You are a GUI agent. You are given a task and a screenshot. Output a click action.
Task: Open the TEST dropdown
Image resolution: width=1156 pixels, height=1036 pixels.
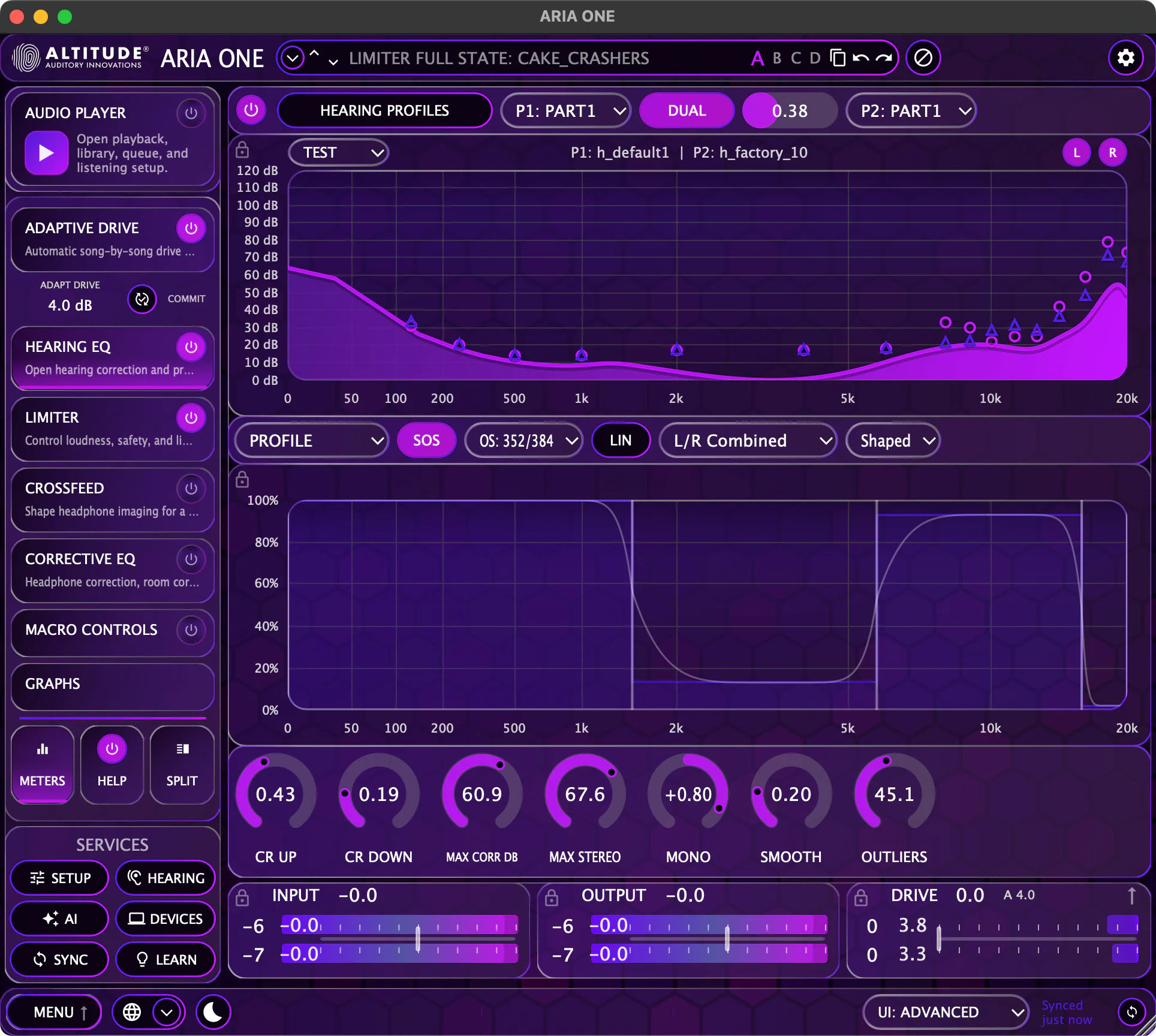pyautogui.click(x=339, y=152)
